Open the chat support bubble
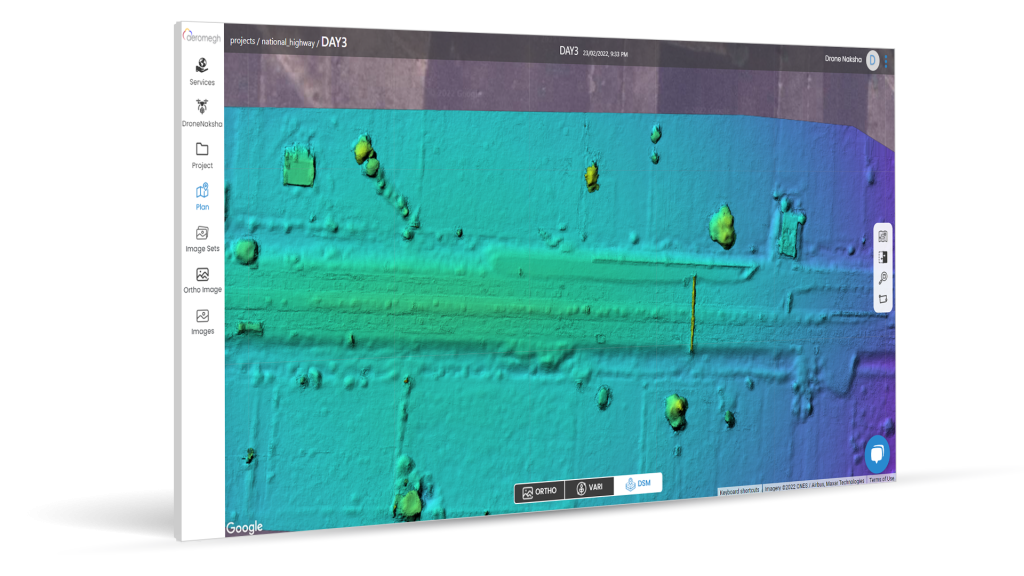 click(877, 452)
